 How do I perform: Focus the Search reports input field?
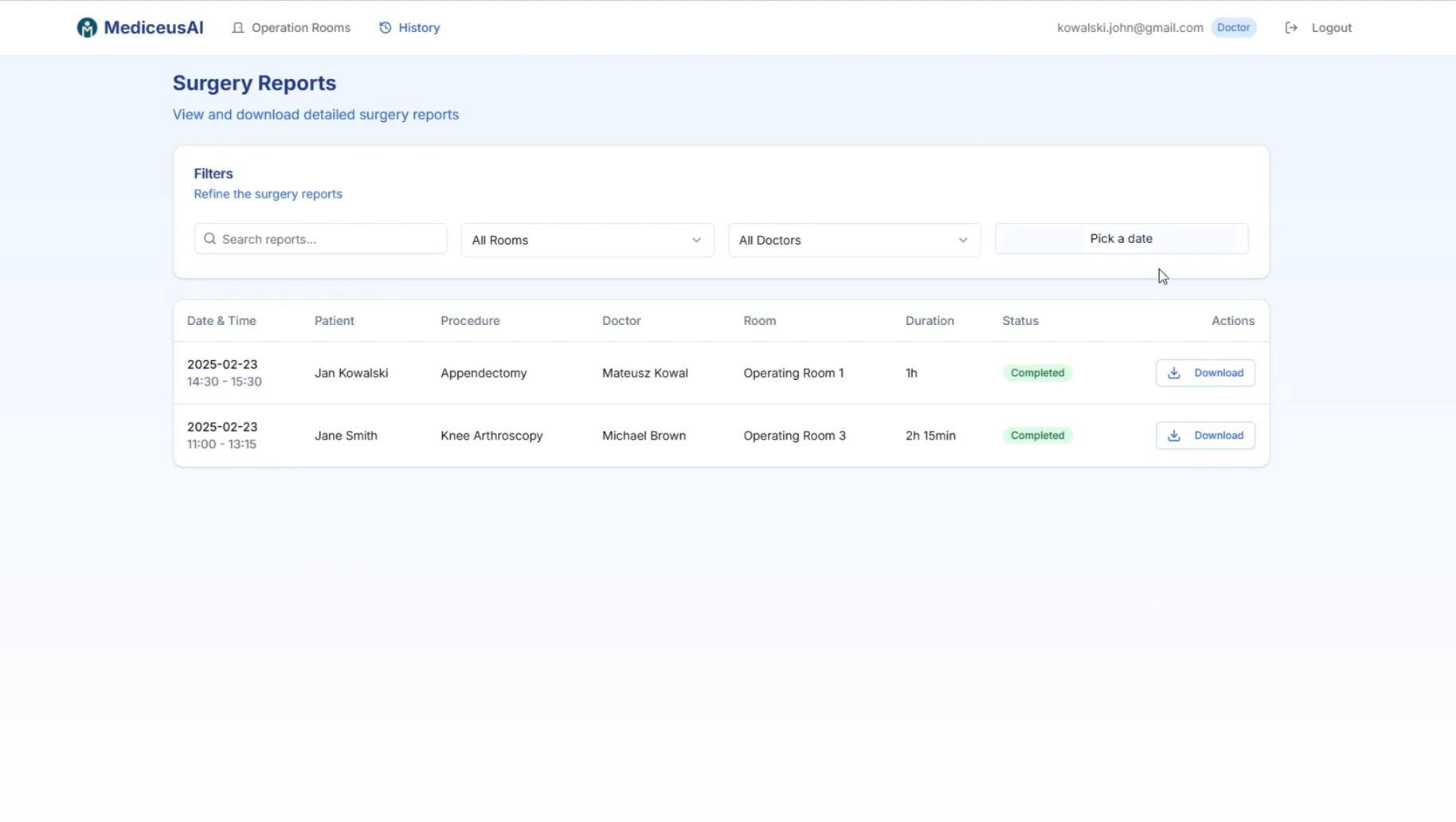pyautogui.click(x=320, y=239)
